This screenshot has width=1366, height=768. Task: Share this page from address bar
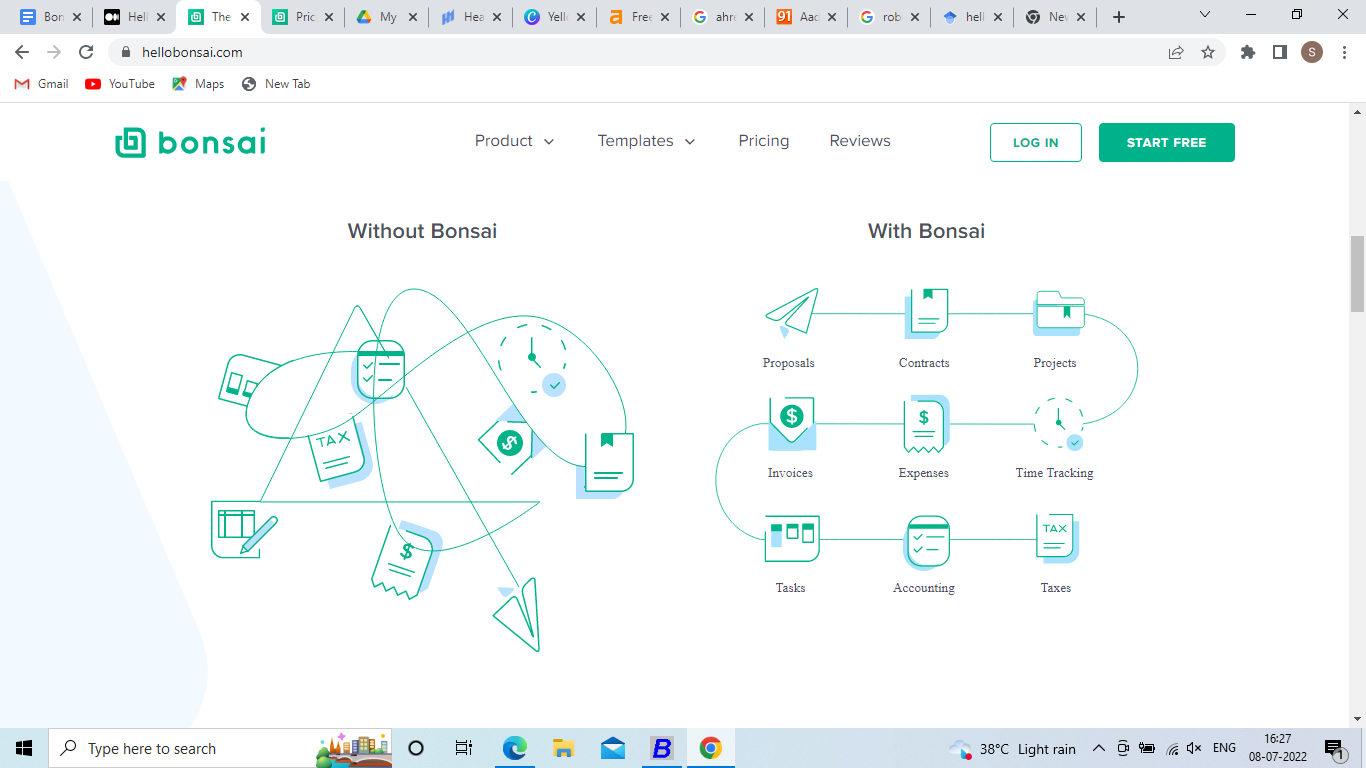tap(1176, 52)
